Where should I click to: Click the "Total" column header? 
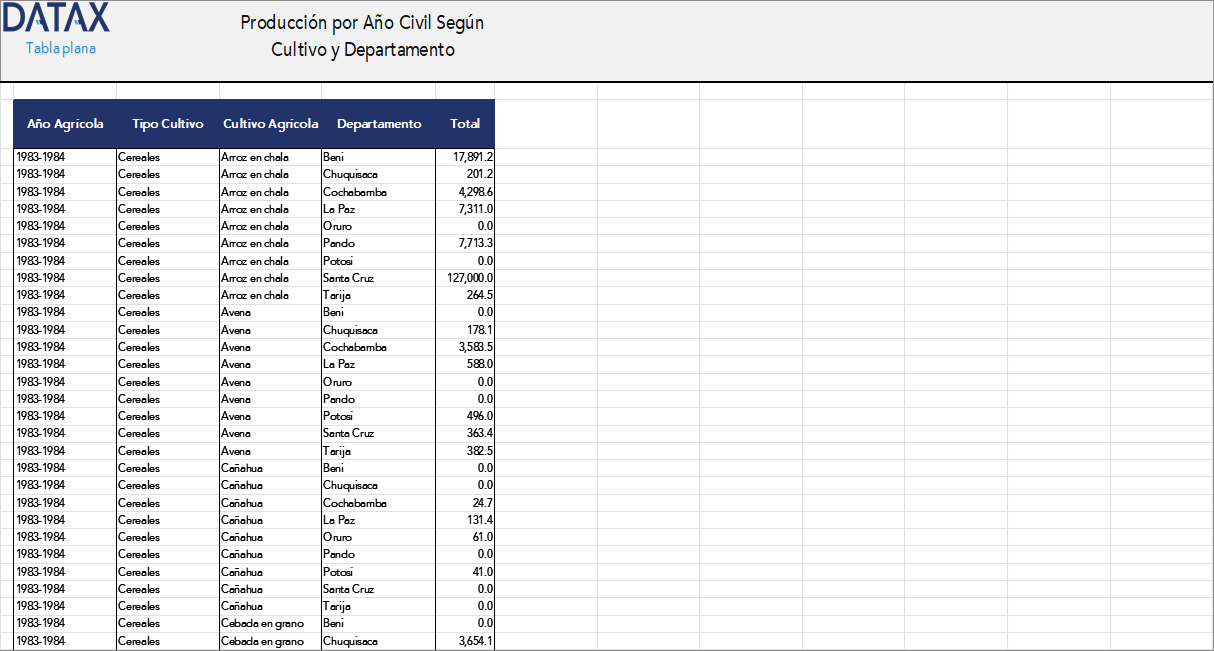point(465,123)
